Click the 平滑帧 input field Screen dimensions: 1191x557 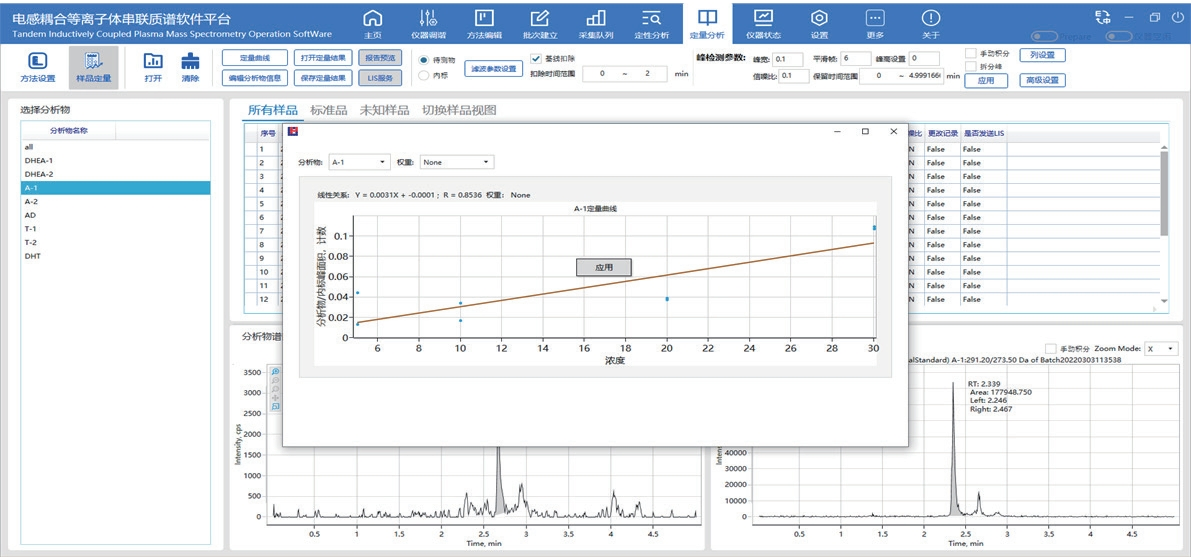856,59
